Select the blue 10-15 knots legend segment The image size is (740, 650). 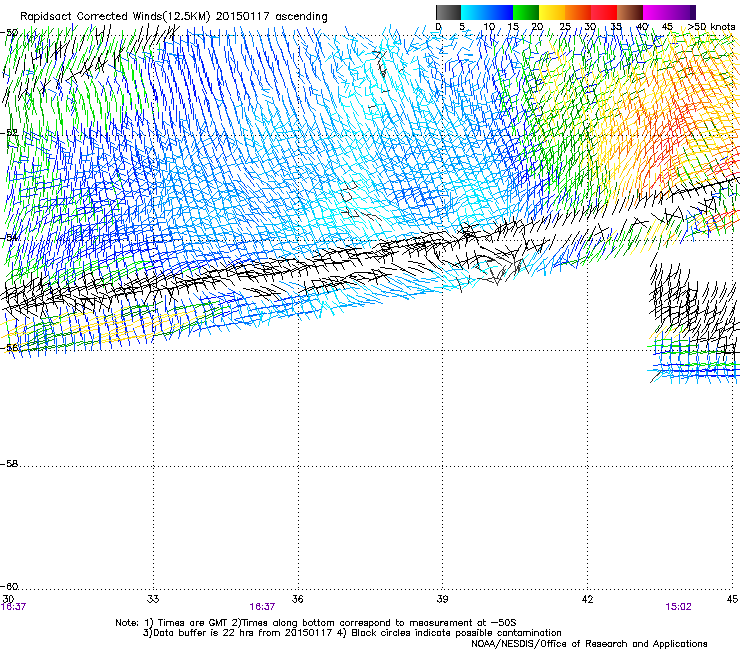[500, 12]
